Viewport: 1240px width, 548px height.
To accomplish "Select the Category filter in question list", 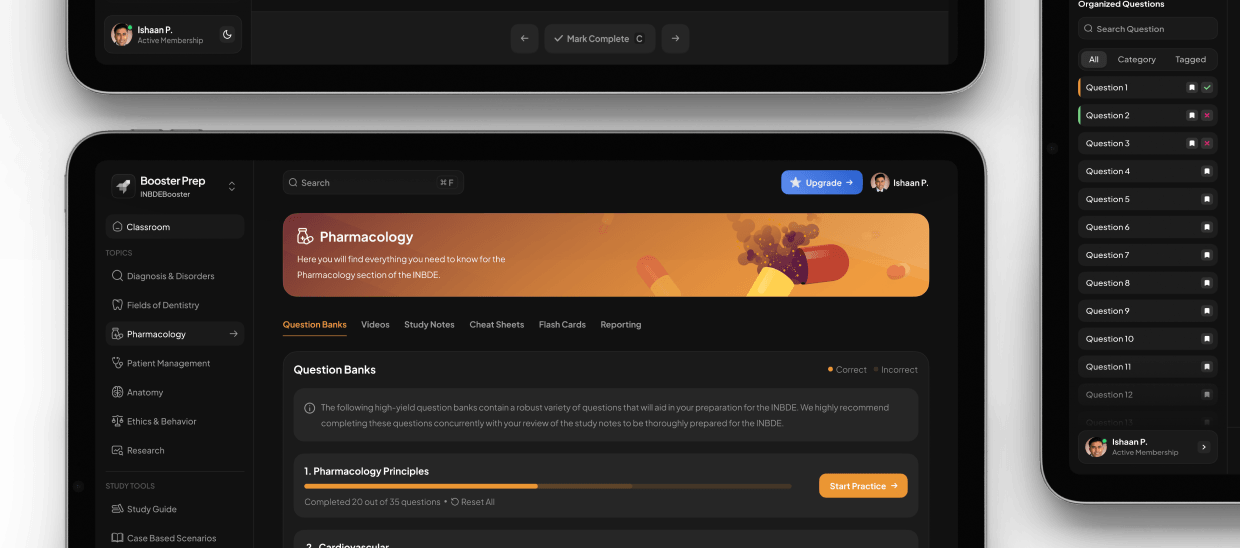I will [x=1137, y=60].
